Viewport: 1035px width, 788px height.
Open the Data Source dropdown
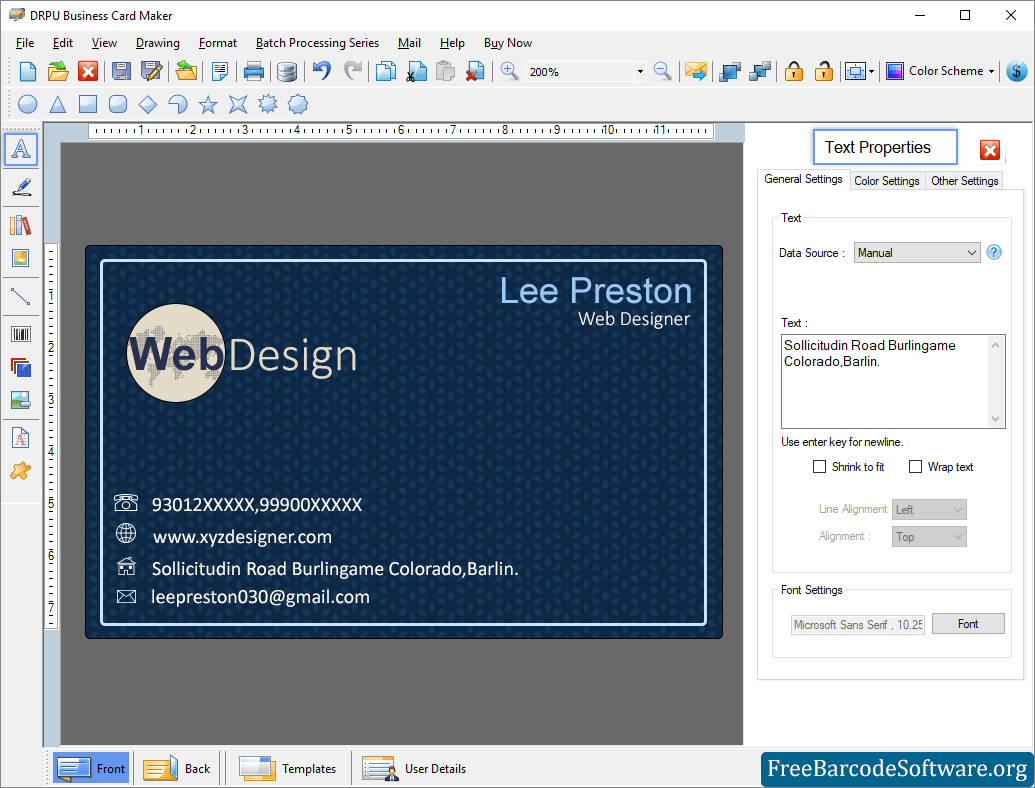click(917, 253)
